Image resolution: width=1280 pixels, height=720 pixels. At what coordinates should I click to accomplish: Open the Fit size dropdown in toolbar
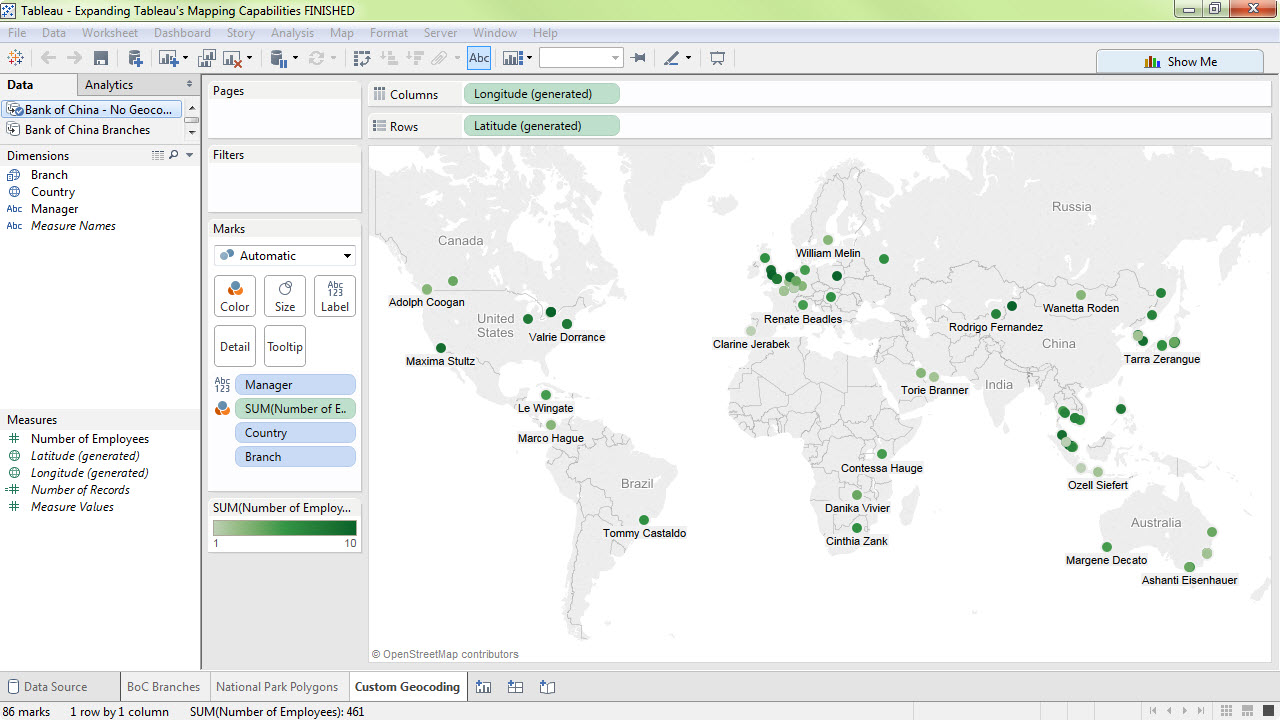pos(581,59)
